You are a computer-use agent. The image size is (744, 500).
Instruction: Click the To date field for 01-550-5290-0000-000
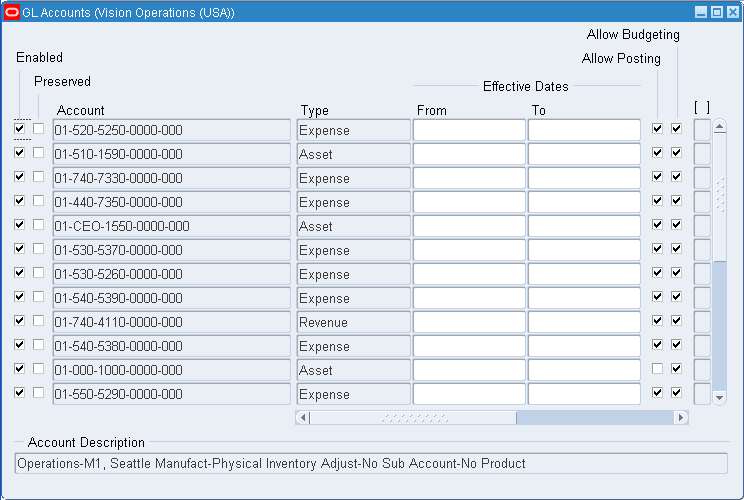(x=584, y=394)
